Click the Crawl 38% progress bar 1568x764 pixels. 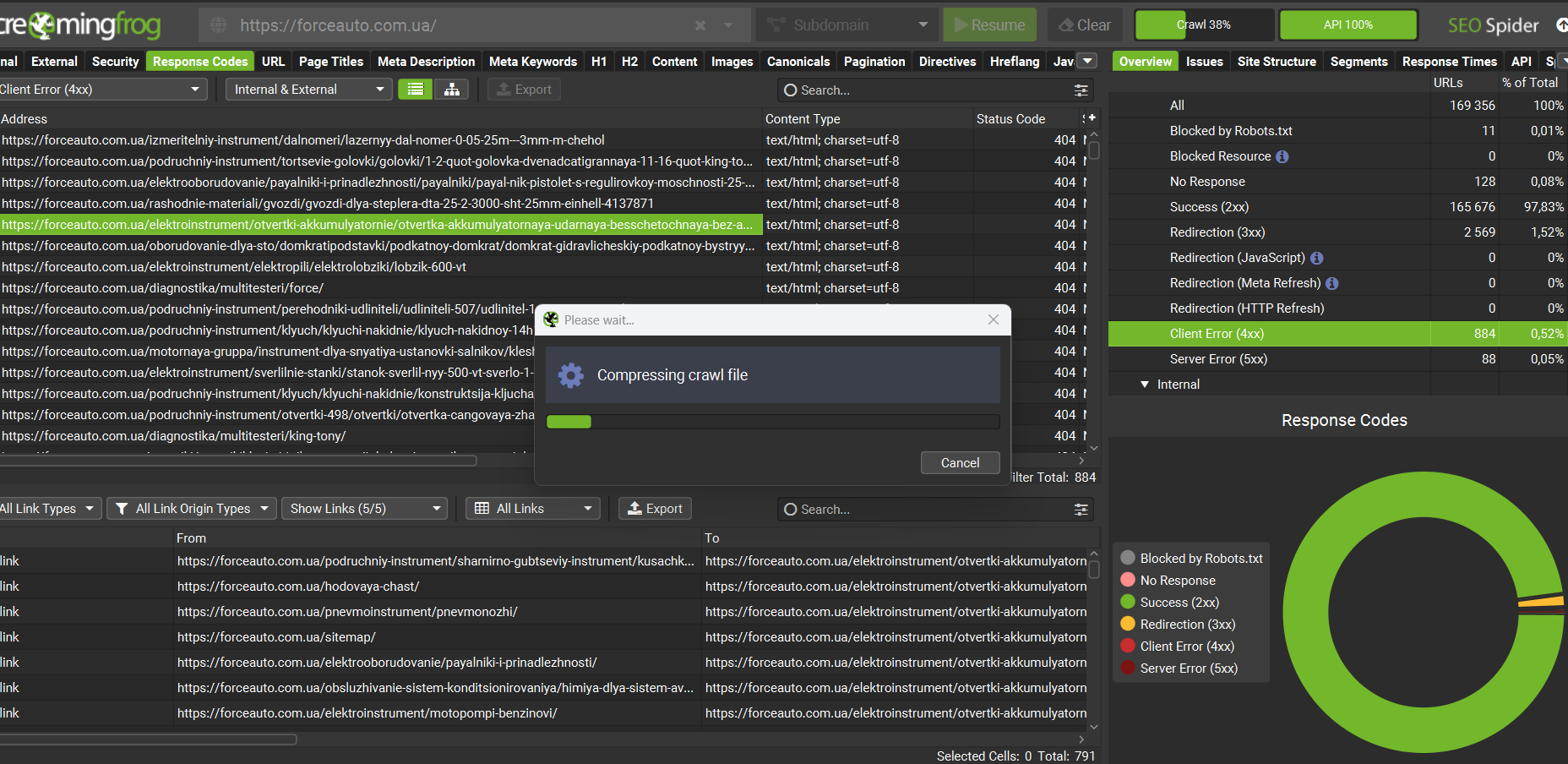(1204, 25)
